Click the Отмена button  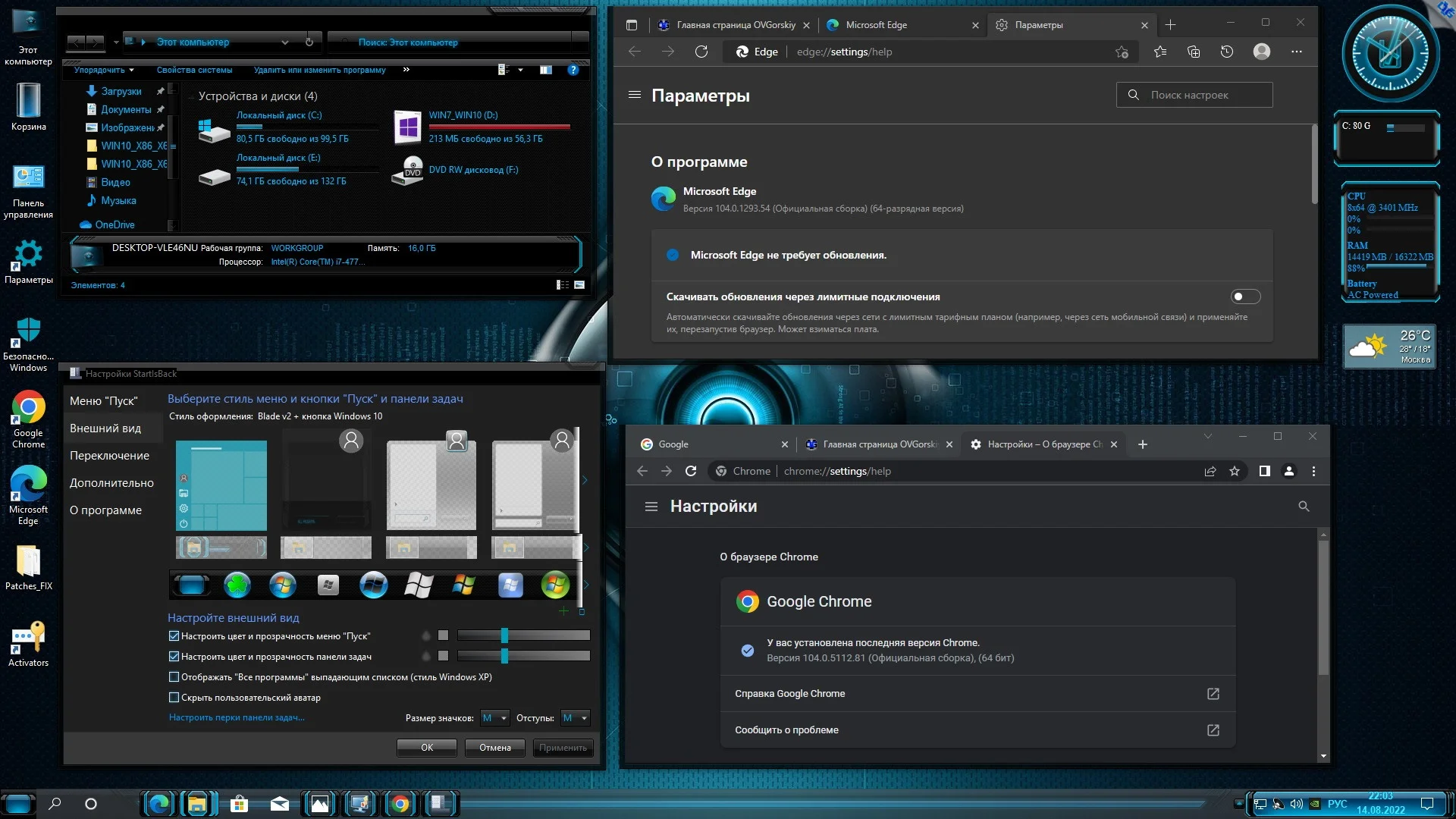tap(494, 748)
